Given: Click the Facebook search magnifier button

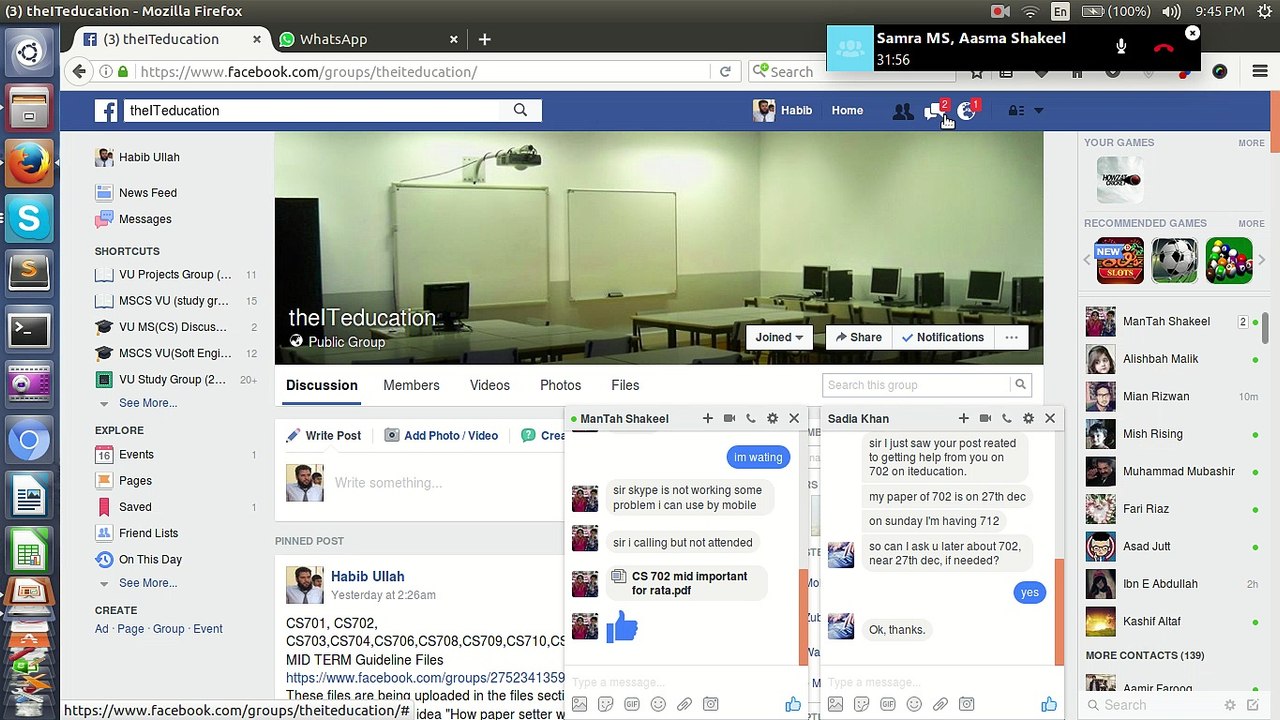Looking at the screenshot, I should click(x=520, y=110).
